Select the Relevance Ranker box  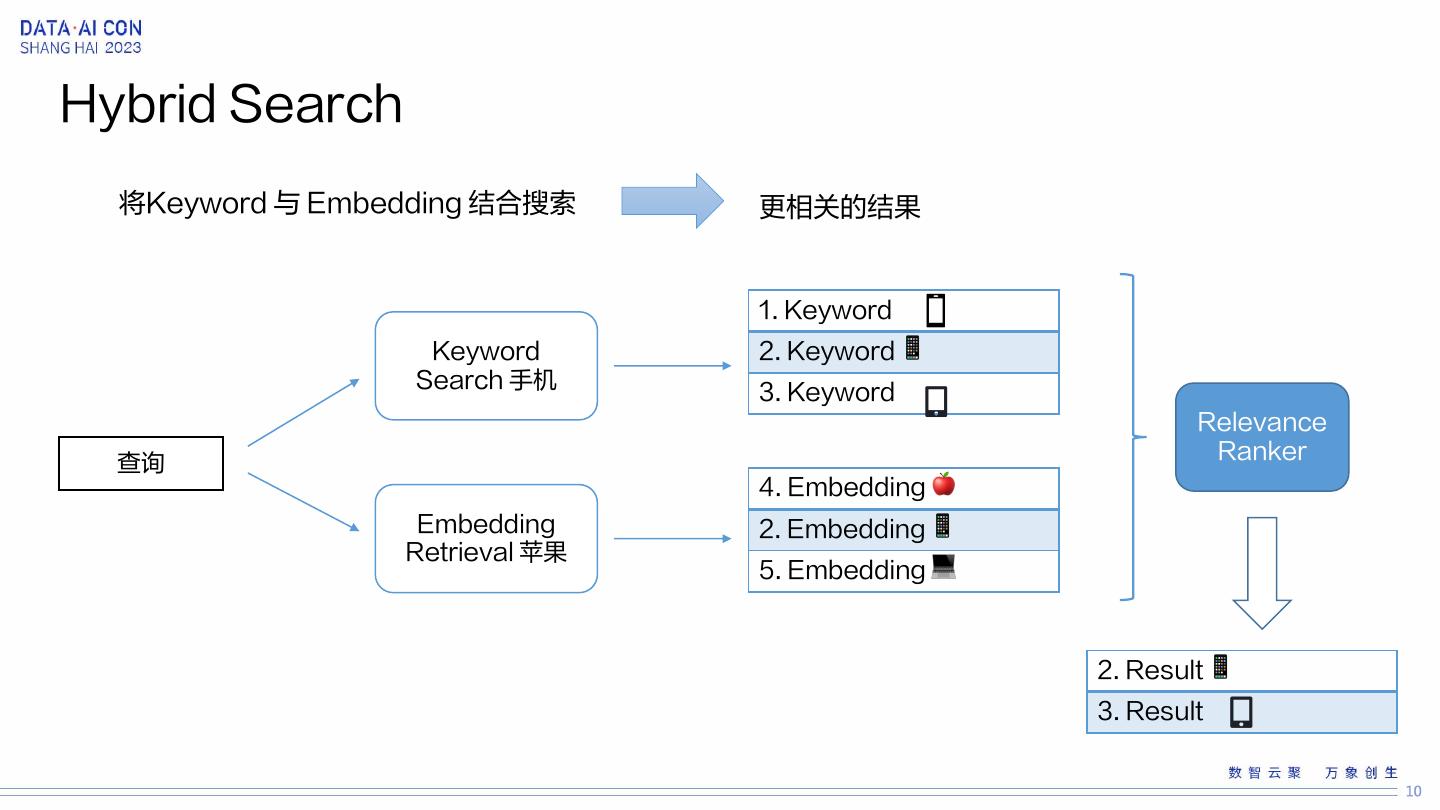[x=1262, y=437]
